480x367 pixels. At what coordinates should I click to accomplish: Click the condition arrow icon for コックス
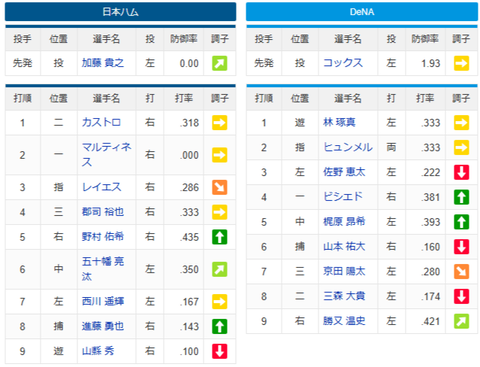pos(461,63)
